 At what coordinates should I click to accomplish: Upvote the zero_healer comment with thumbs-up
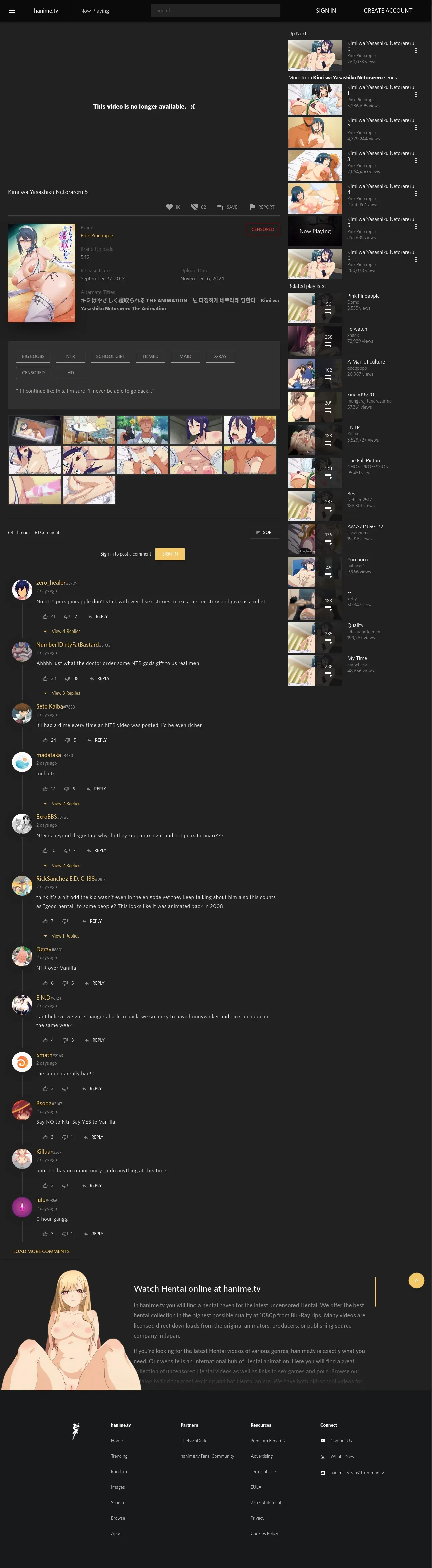[45, 617]
